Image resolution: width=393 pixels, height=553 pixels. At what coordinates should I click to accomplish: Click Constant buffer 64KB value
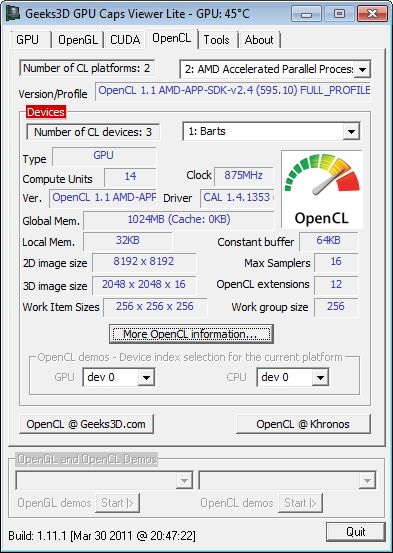coord(328,241)
